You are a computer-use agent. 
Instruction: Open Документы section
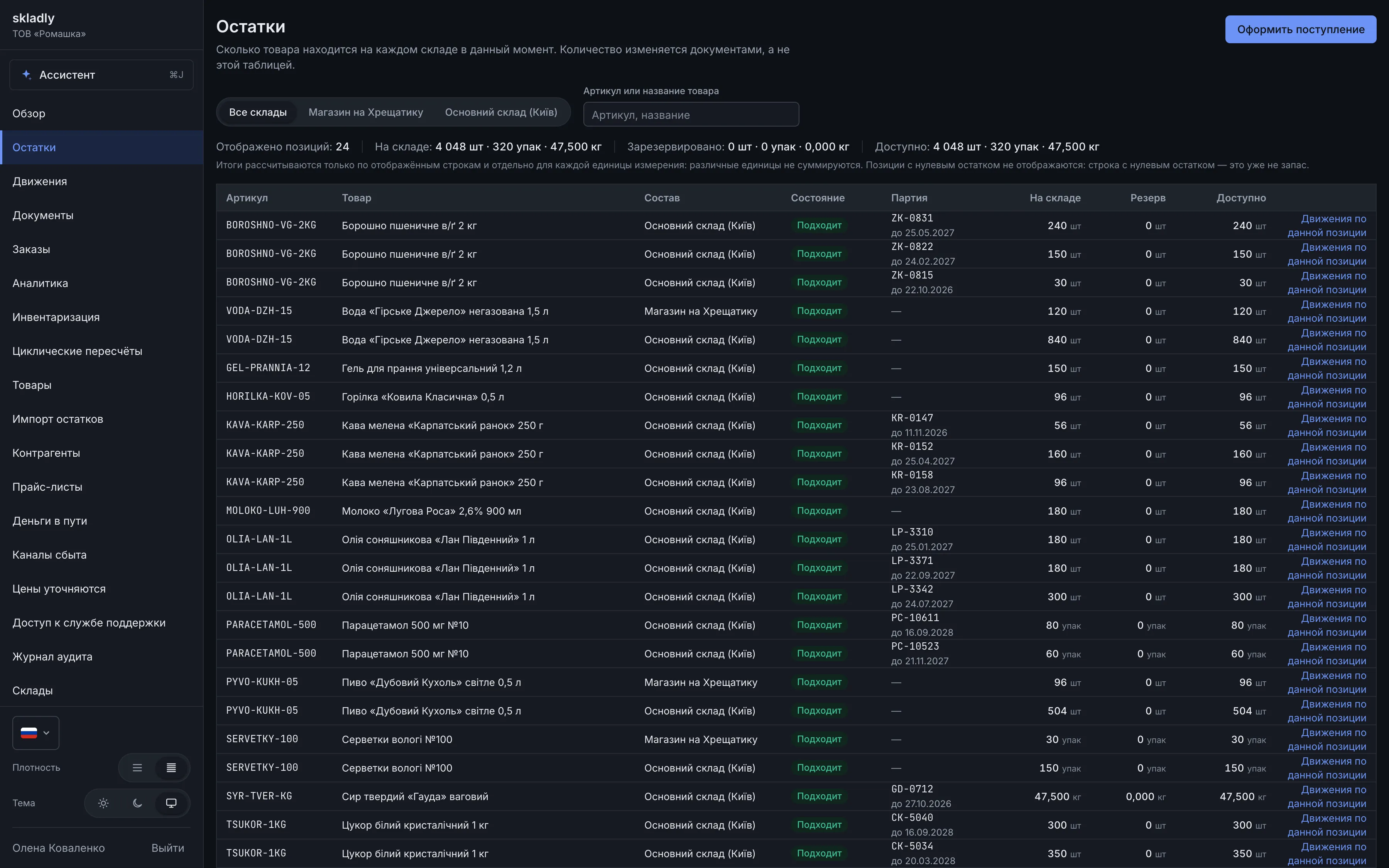(101, 215)
